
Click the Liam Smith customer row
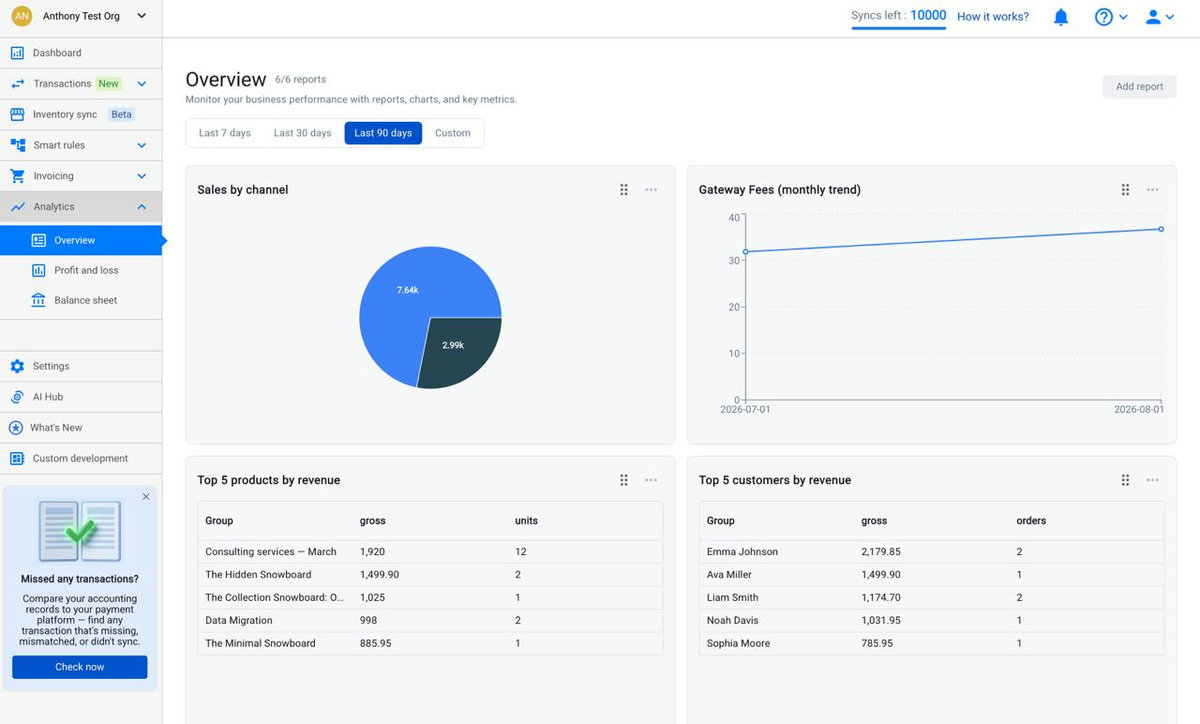[932, 598]
